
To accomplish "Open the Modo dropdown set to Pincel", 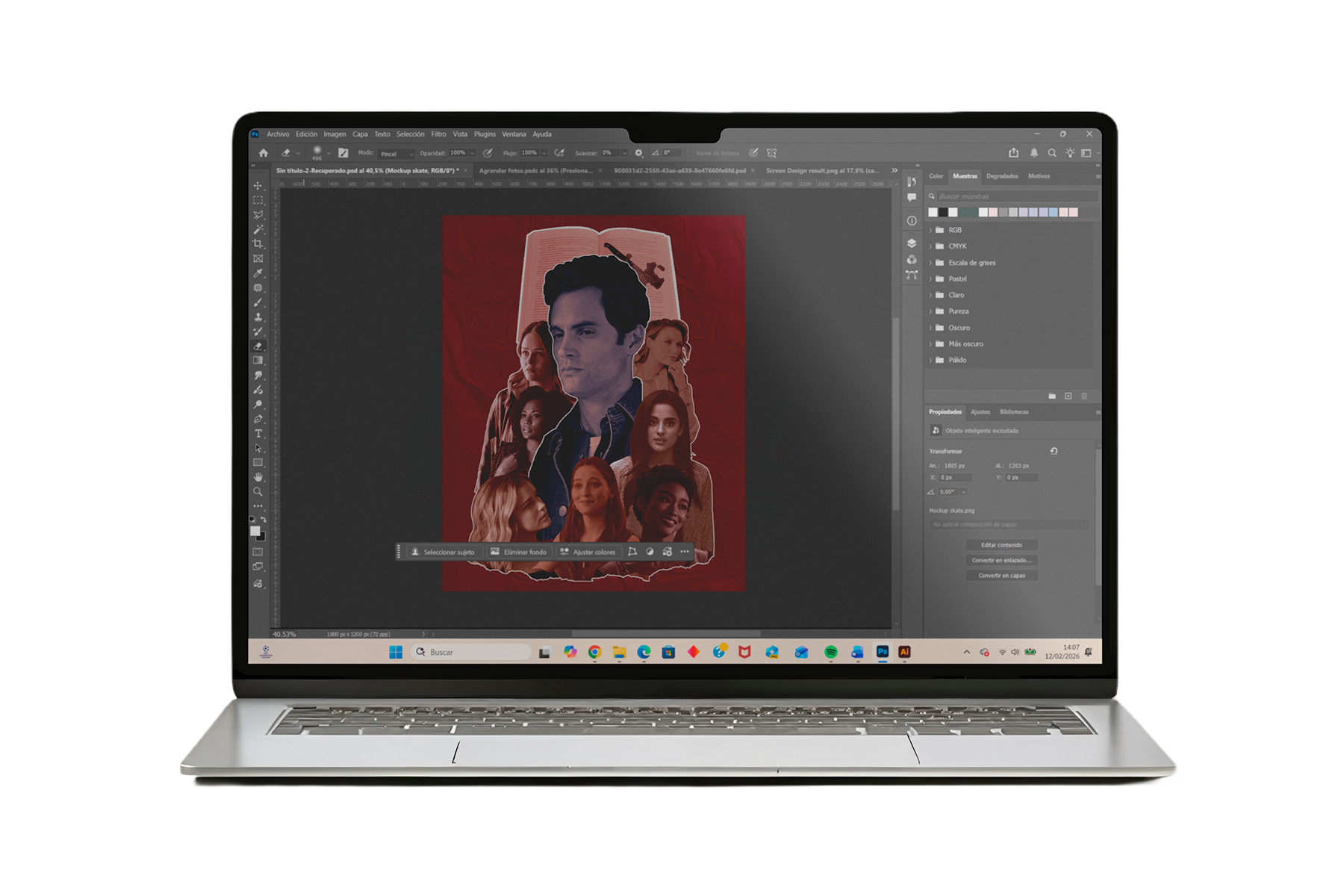I will [x=396, y=154].
